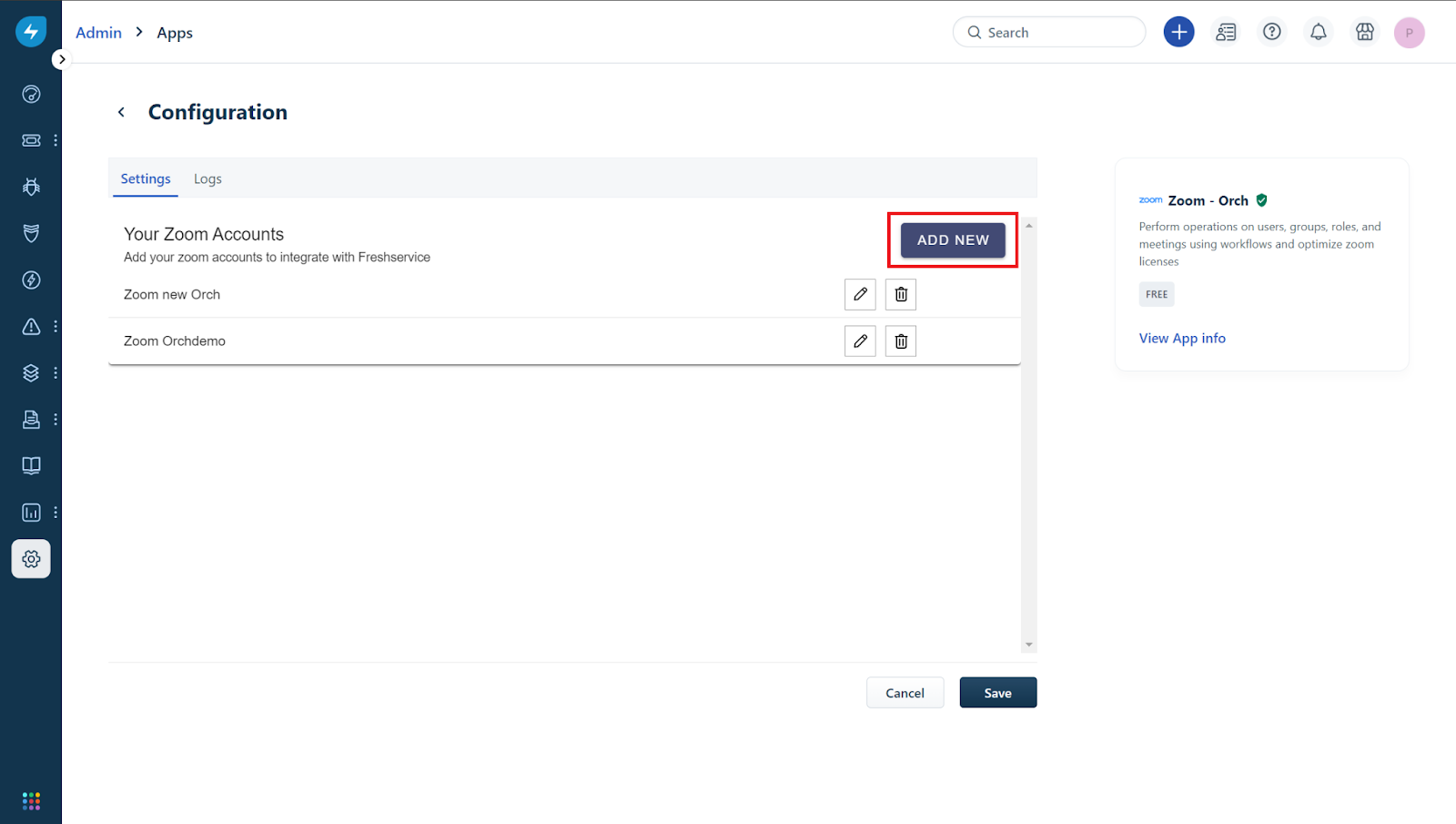
Task: Open the Solutions book icon in sidebar
Action: pos(31,465)
